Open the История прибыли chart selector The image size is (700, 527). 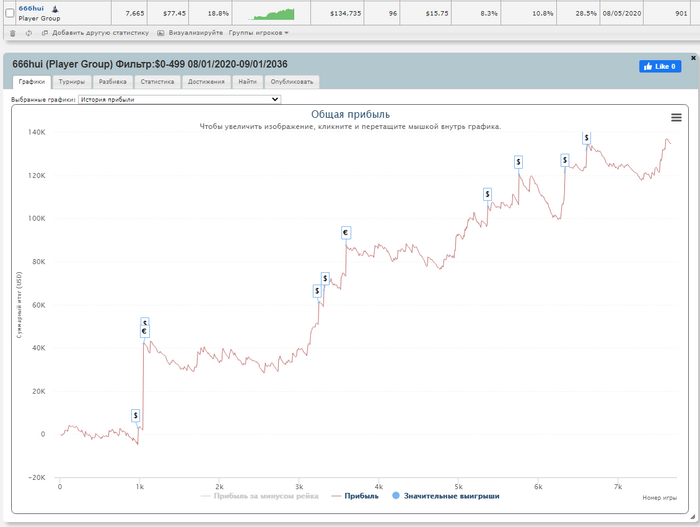(x=179, y=100)
